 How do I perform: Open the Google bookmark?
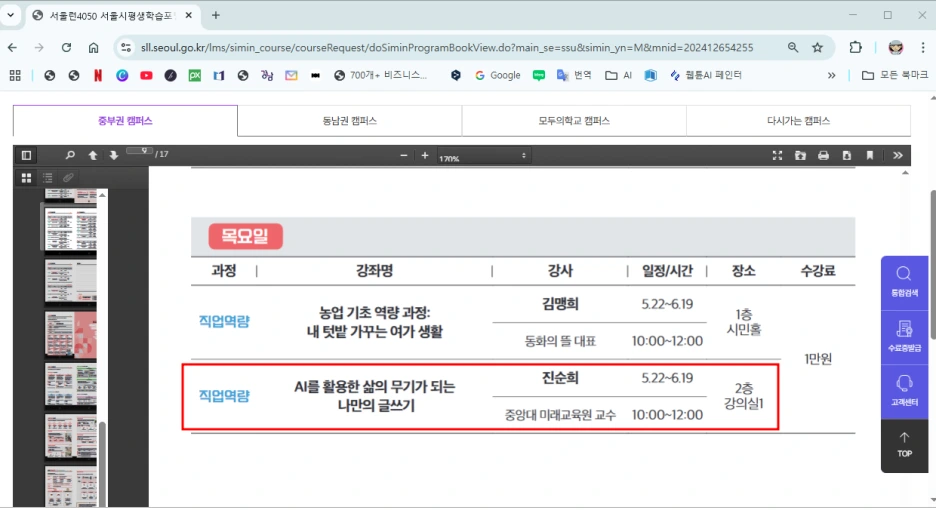498,75
